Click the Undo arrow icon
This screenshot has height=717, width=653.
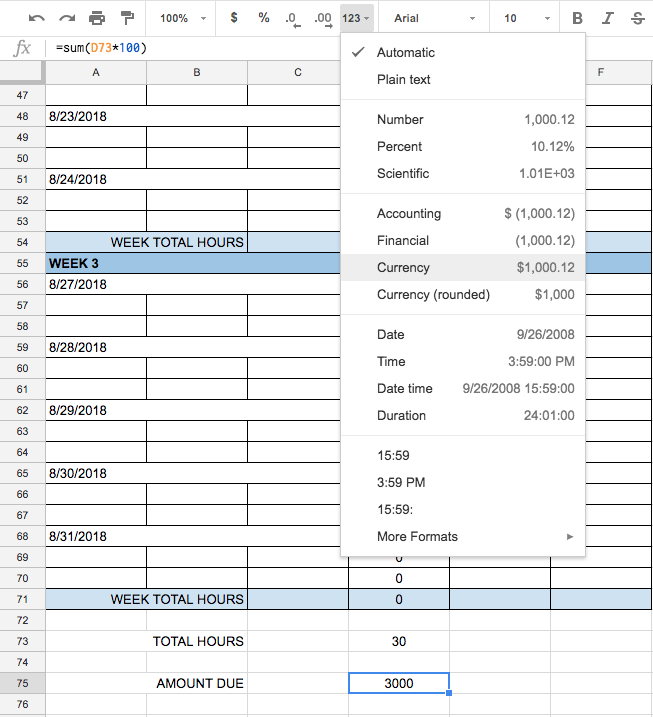(x=37, y=18)
